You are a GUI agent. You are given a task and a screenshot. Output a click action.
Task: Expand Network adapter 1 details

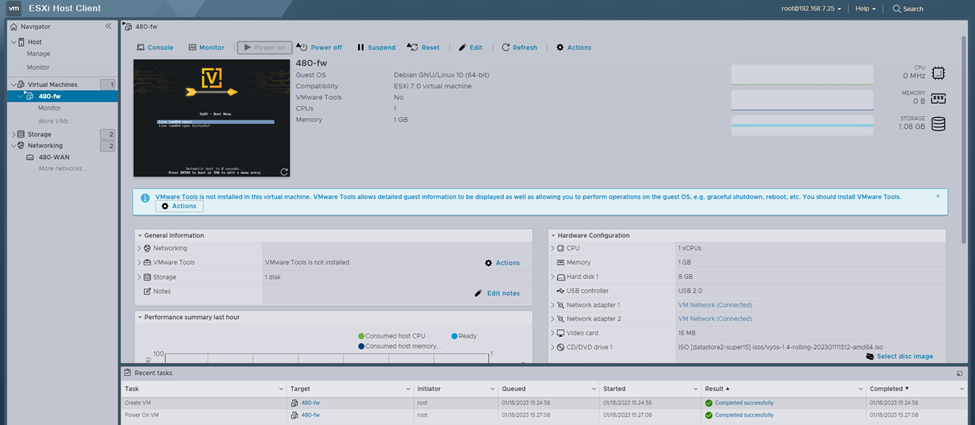point(553,305)
